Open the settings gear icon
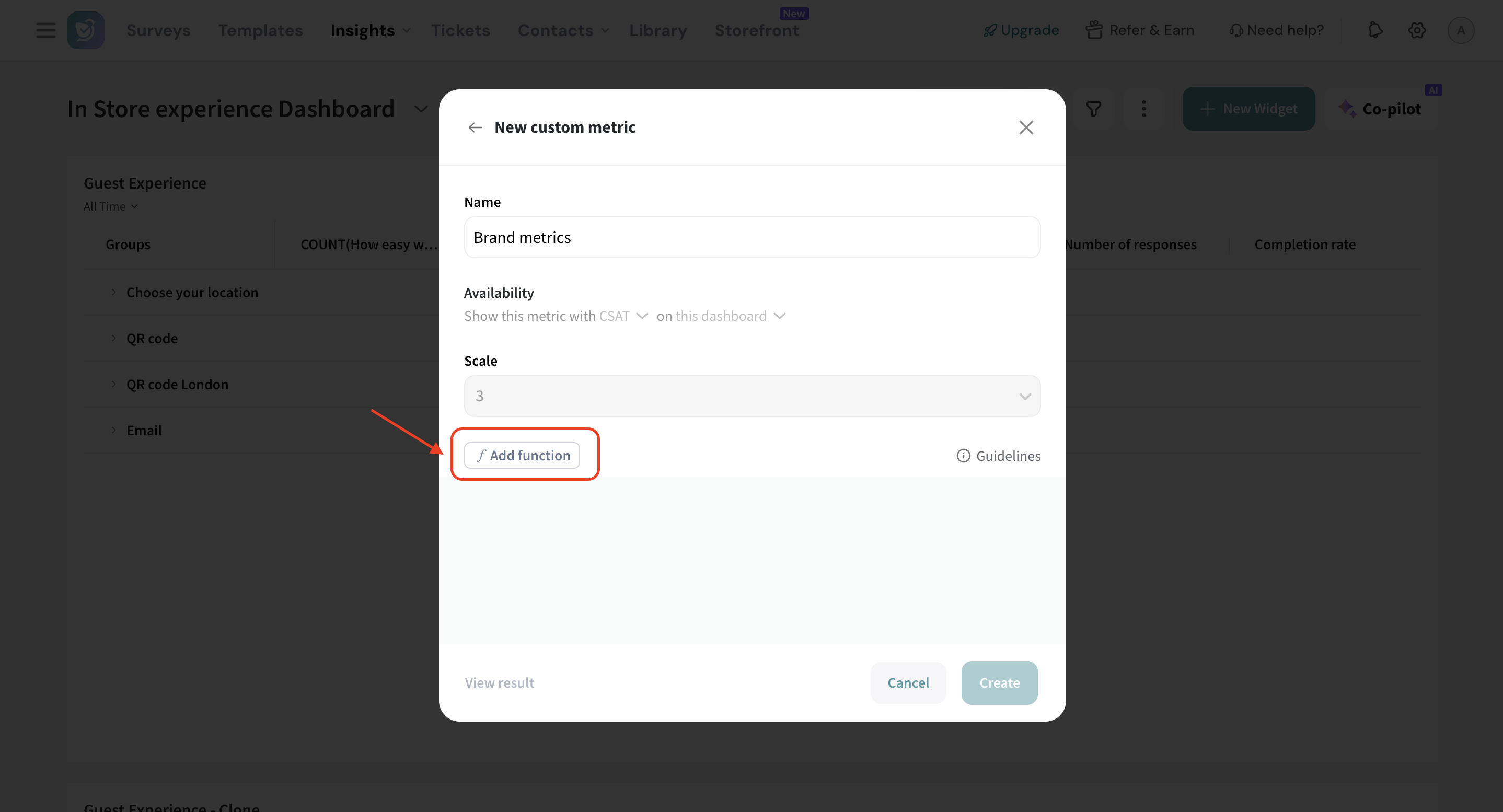 coord(1417,30)
